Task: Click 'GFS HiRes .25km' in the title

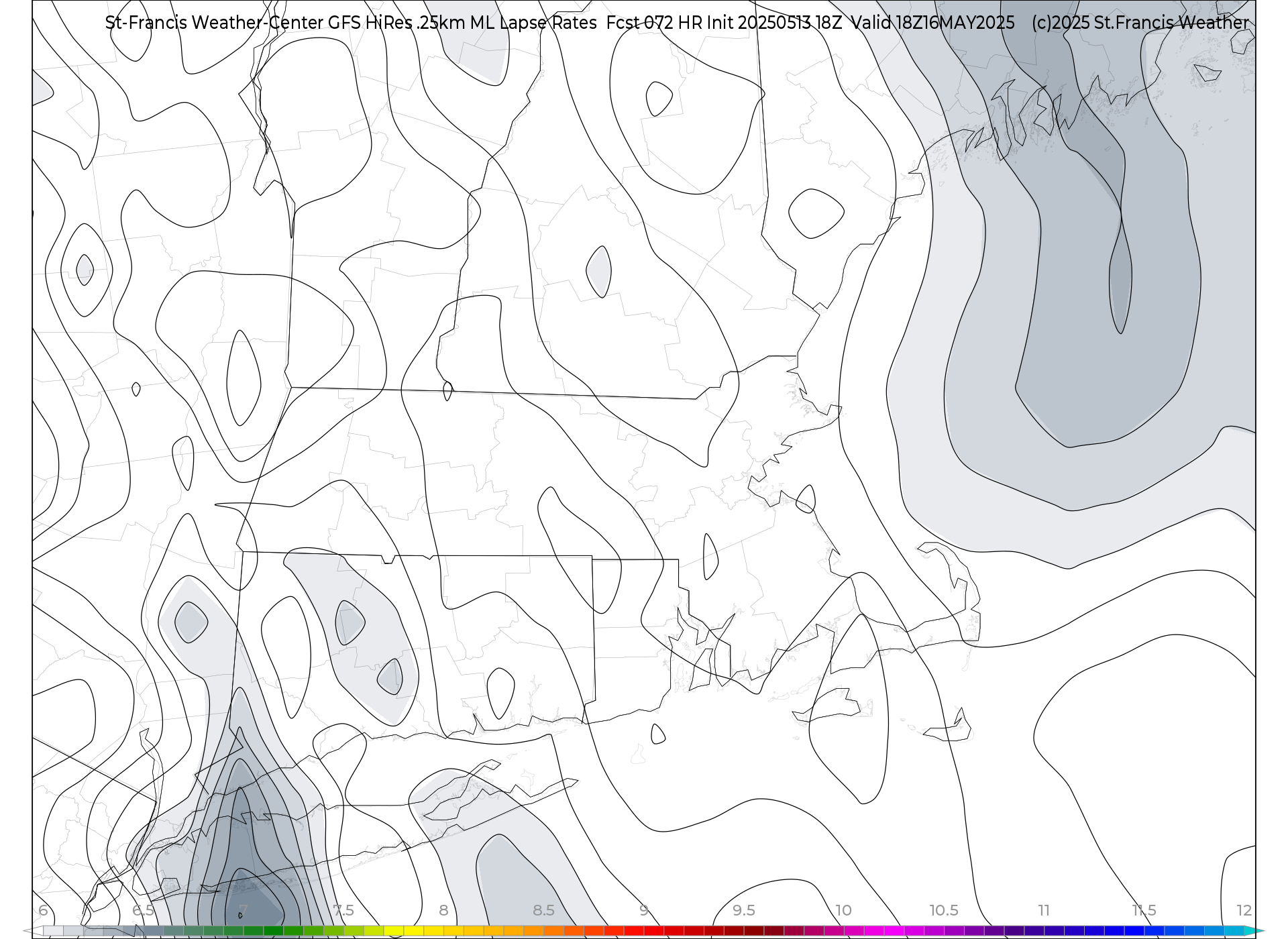Action: pyautogui.click(x=396, y=23)
